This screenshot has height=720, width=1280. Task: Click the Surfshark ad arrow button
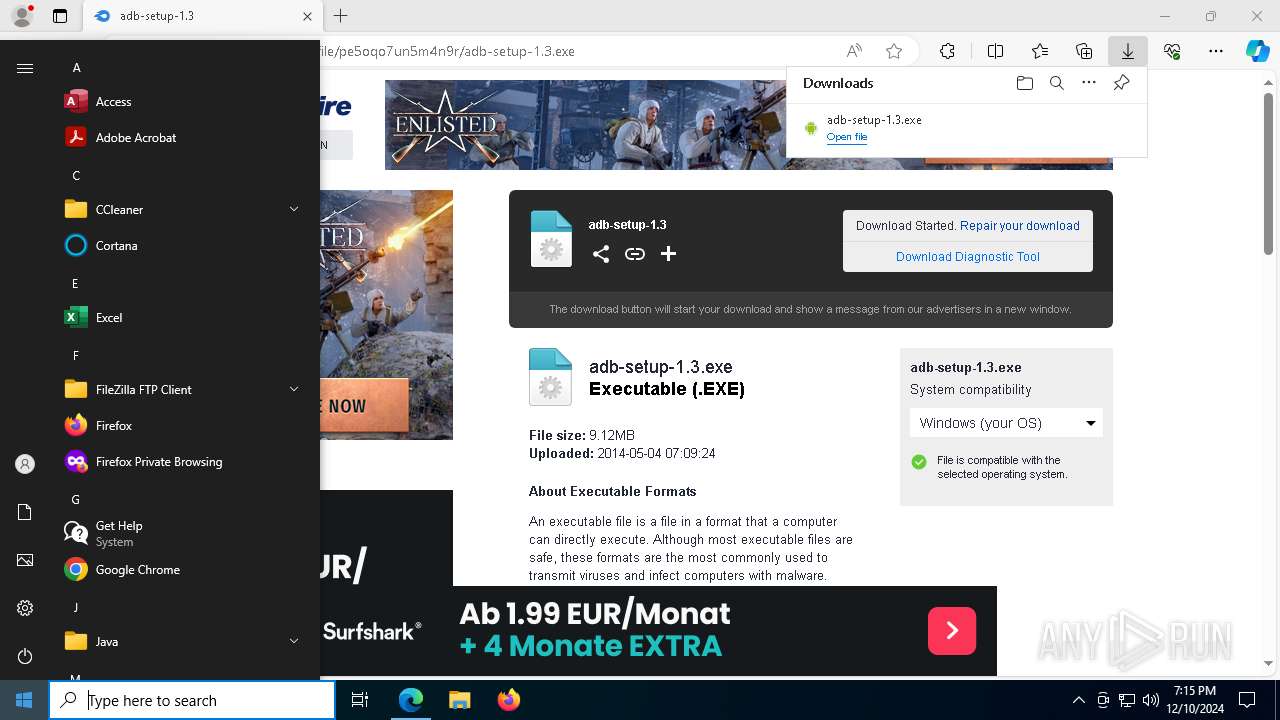pos(952,630)
